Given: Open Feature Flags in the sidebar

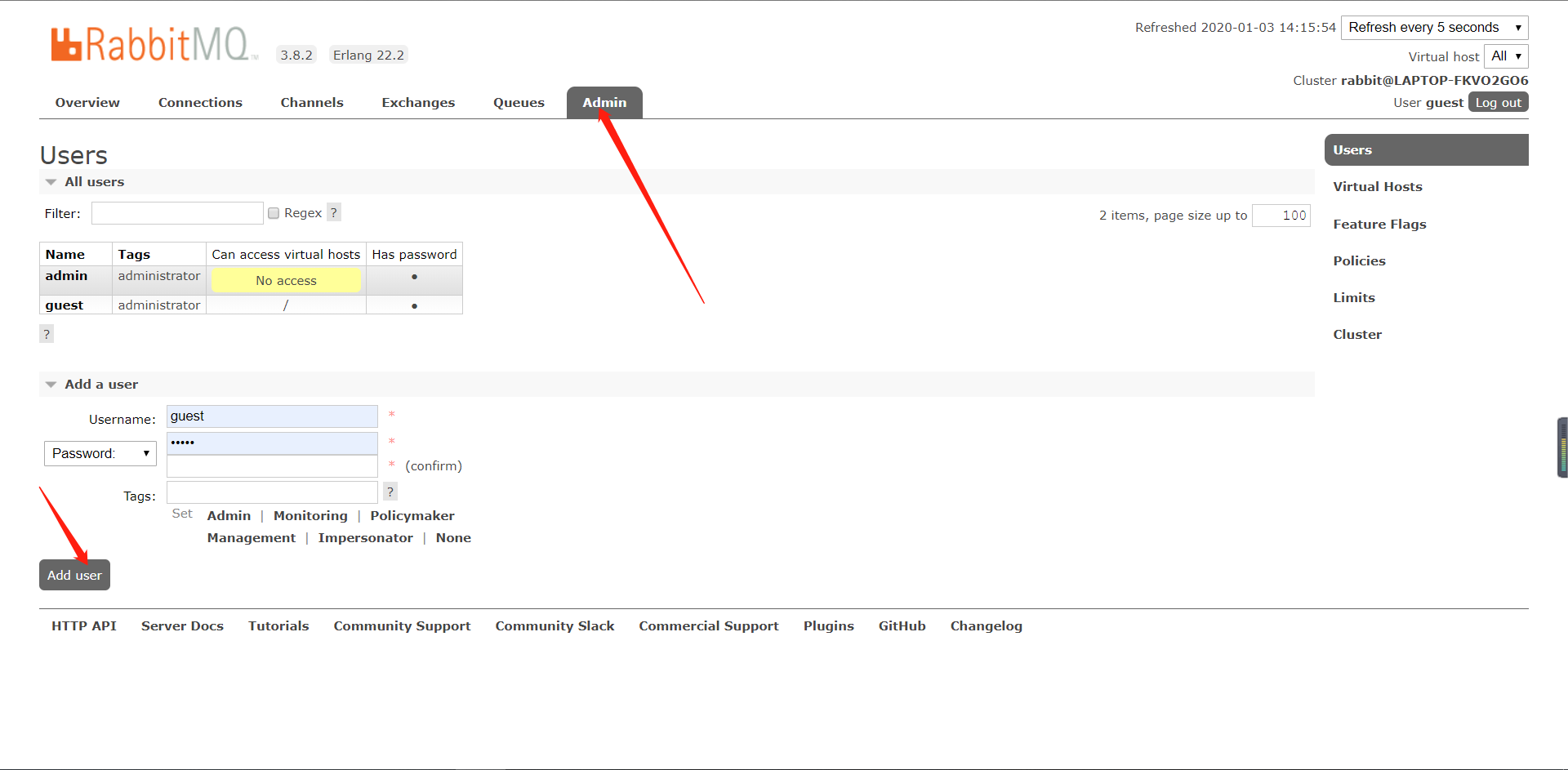Looking at the screenshot, I should [x=1379, y=224].
